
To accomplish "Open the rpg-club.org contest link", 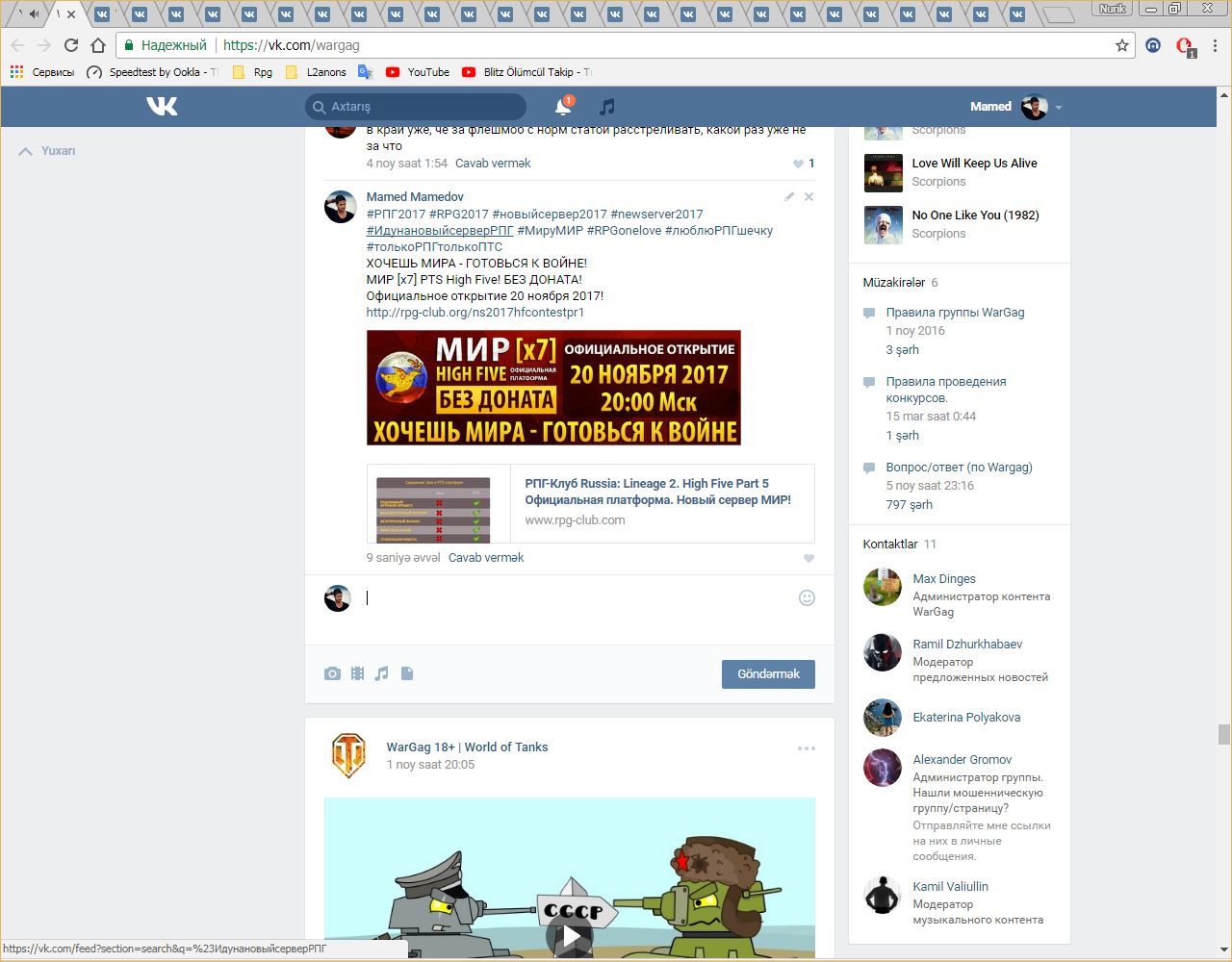I will (x=475, y=313).
